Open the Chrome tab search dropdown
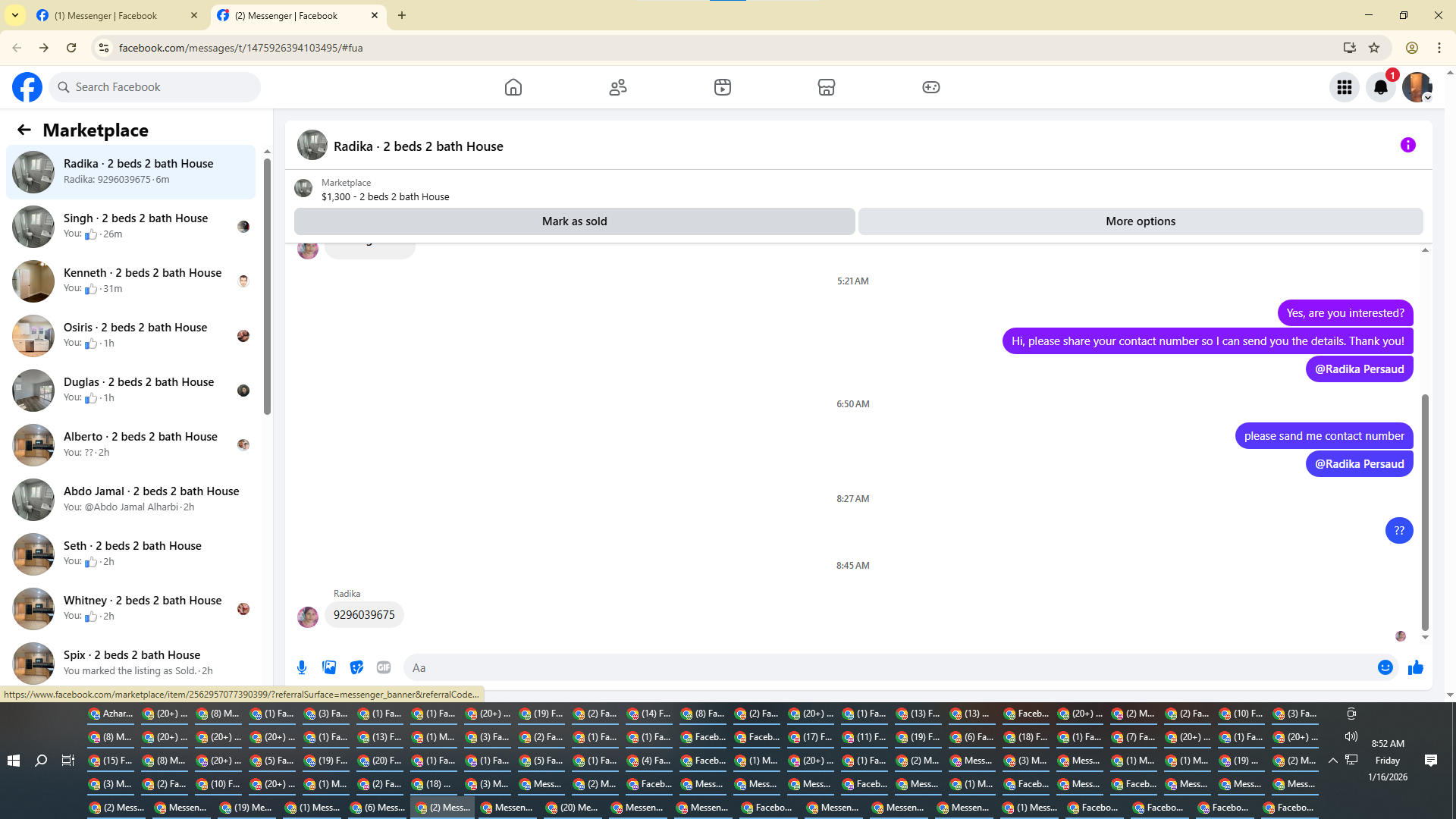Viewport: 1456px width, 819px height. click(x=14, y=15)
